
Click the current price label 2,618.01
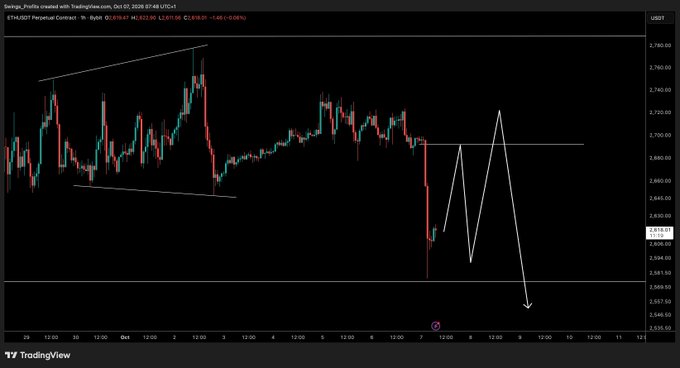pyautogui.click(x=659, y=233)
